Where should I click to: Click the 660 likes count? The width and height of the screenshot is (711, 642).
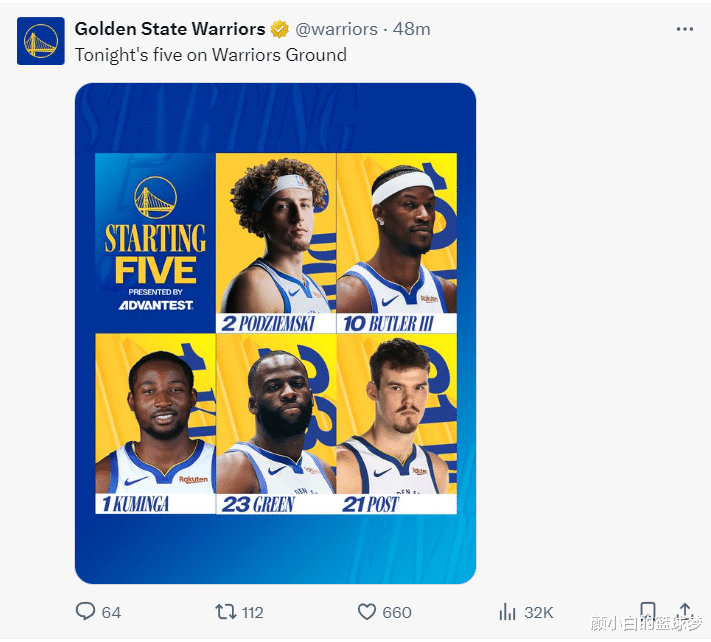(396, 612)
